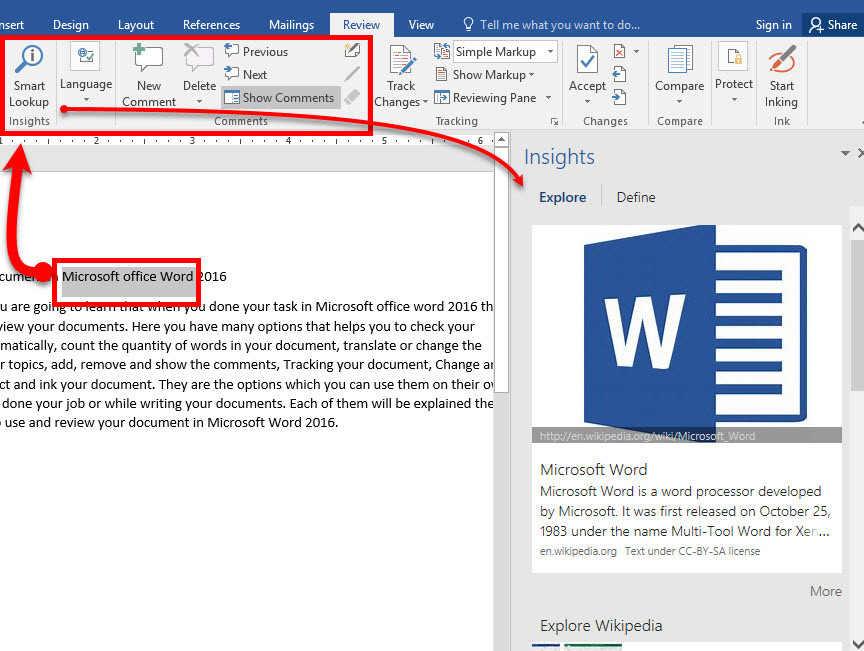The width and height of the screenshot is (864, 651).
Task: Click Start Inking
Action: tap(781, 76)
